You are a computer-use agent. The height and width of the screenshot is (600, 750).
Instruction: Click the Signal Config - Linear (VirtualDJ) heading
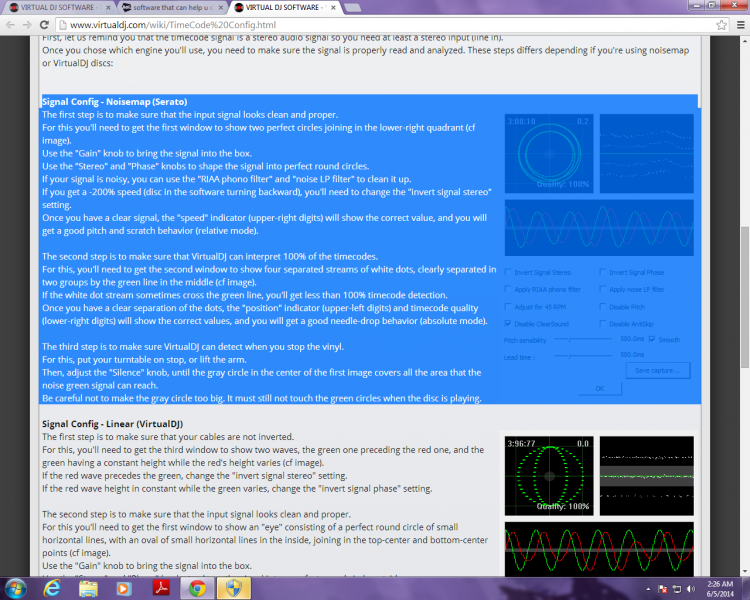[x=112, y=424]
